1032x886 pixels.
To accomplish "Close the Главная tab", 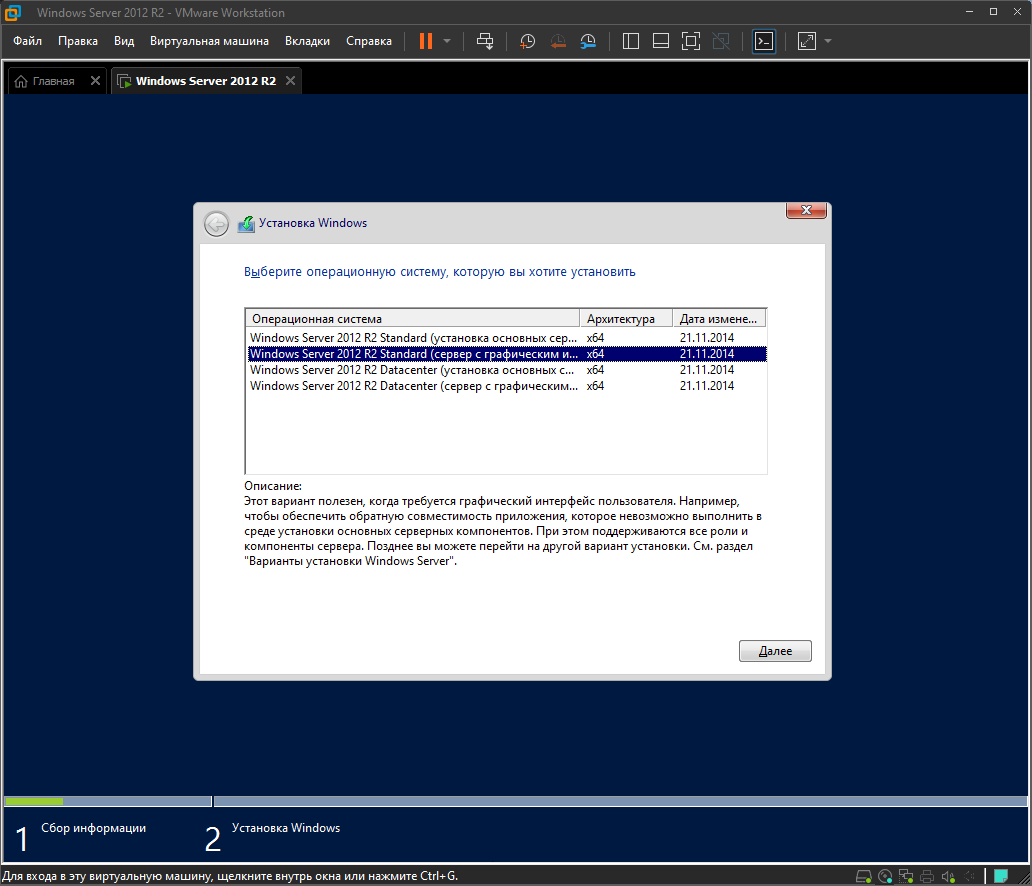I will [95, 80].
